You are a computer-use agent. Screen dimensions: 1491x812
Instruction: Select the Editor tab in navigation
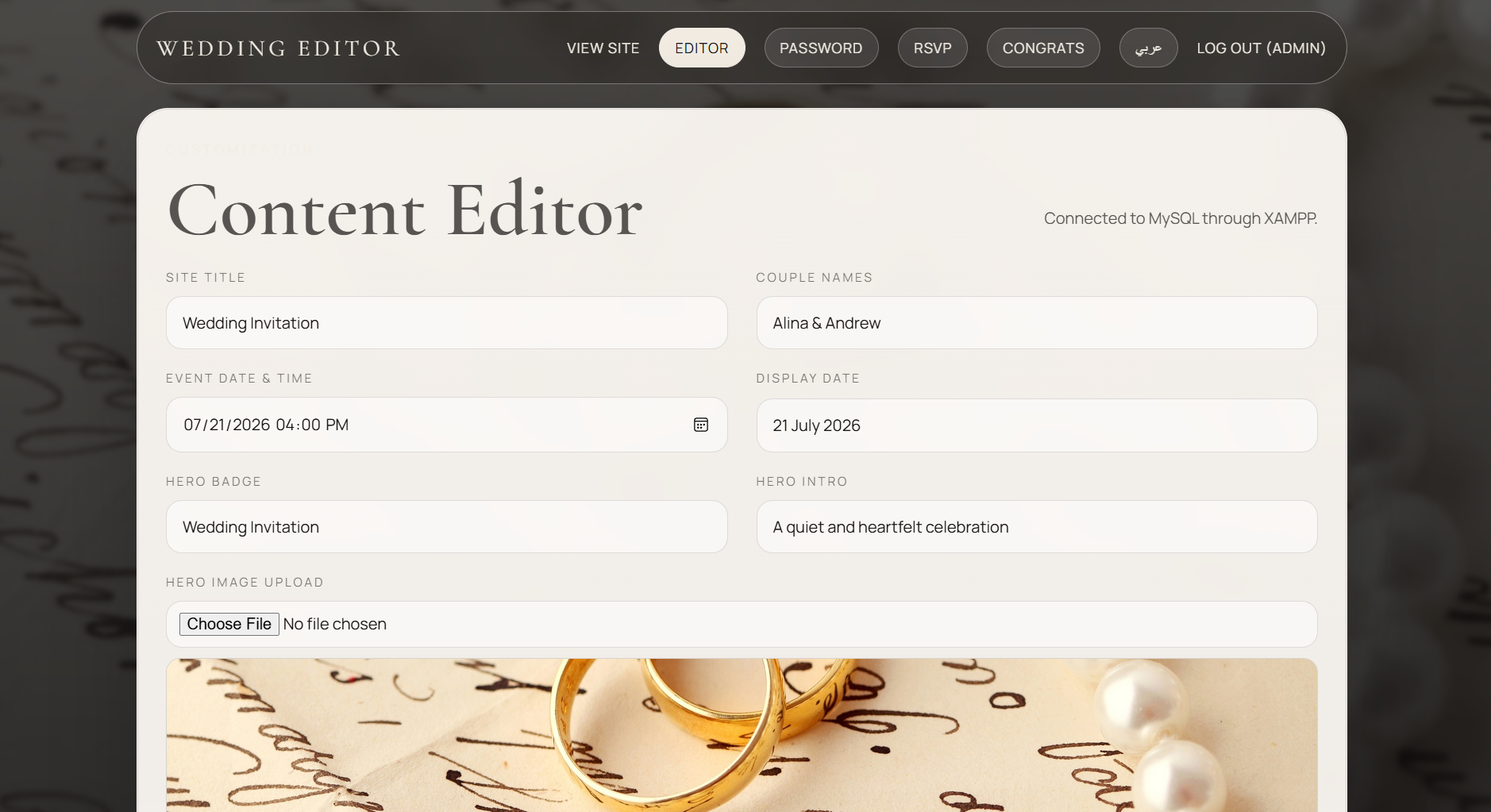point(701,48)
